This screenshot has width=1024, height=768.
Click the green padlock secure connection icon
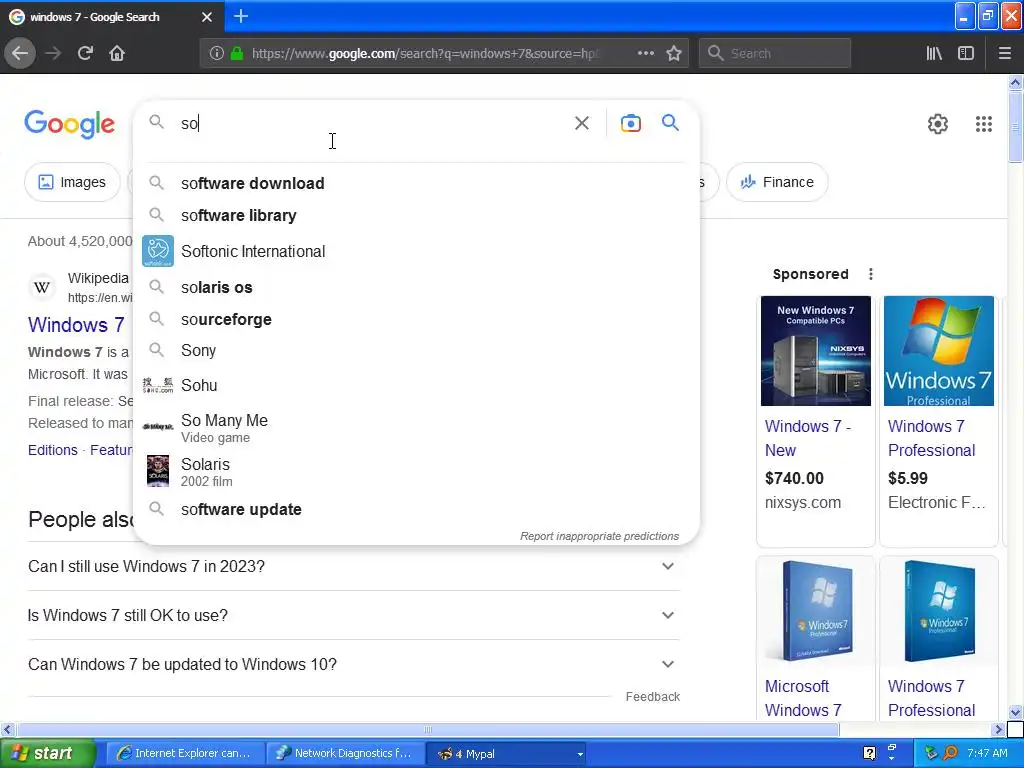click(x=237, y=54)
